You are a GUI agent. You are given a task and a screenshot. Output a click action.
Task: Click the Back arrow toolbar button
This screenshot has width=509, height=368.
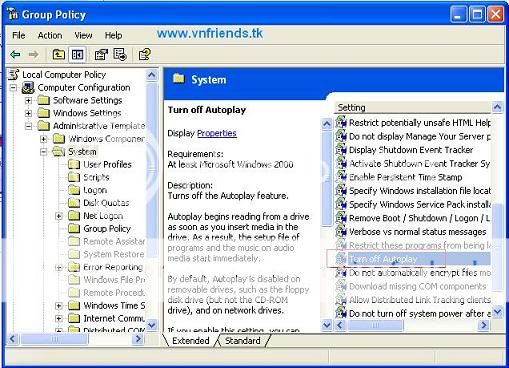15,54
